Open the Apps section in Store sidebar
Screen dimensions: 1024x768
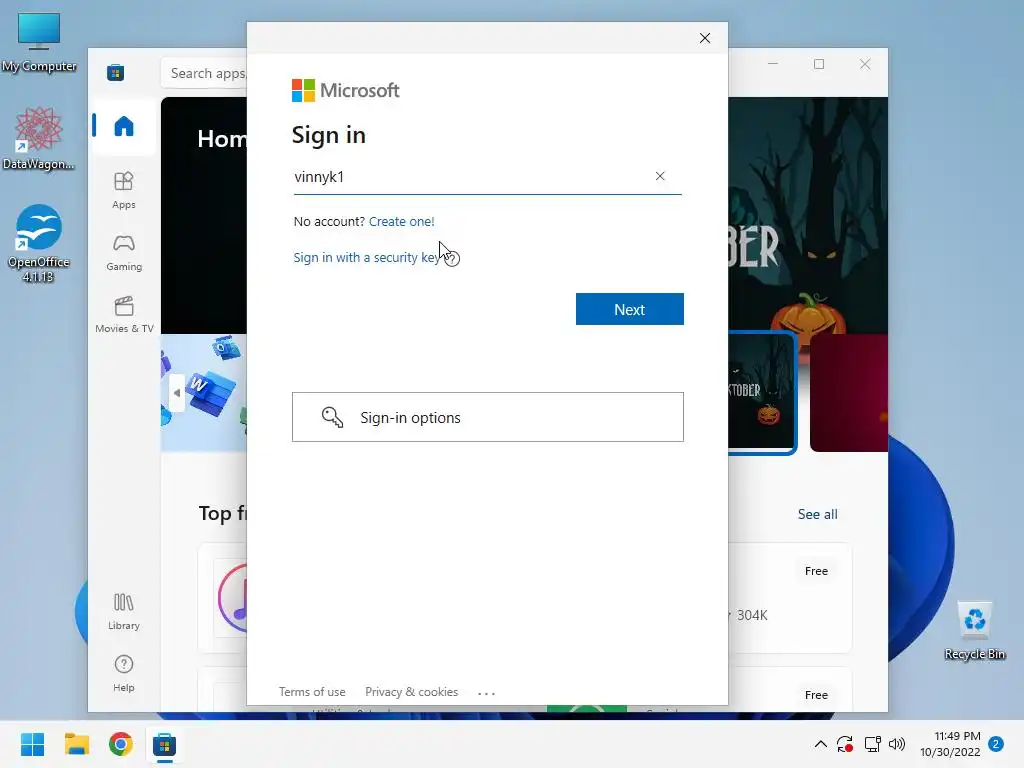click(x=123, y=190)
